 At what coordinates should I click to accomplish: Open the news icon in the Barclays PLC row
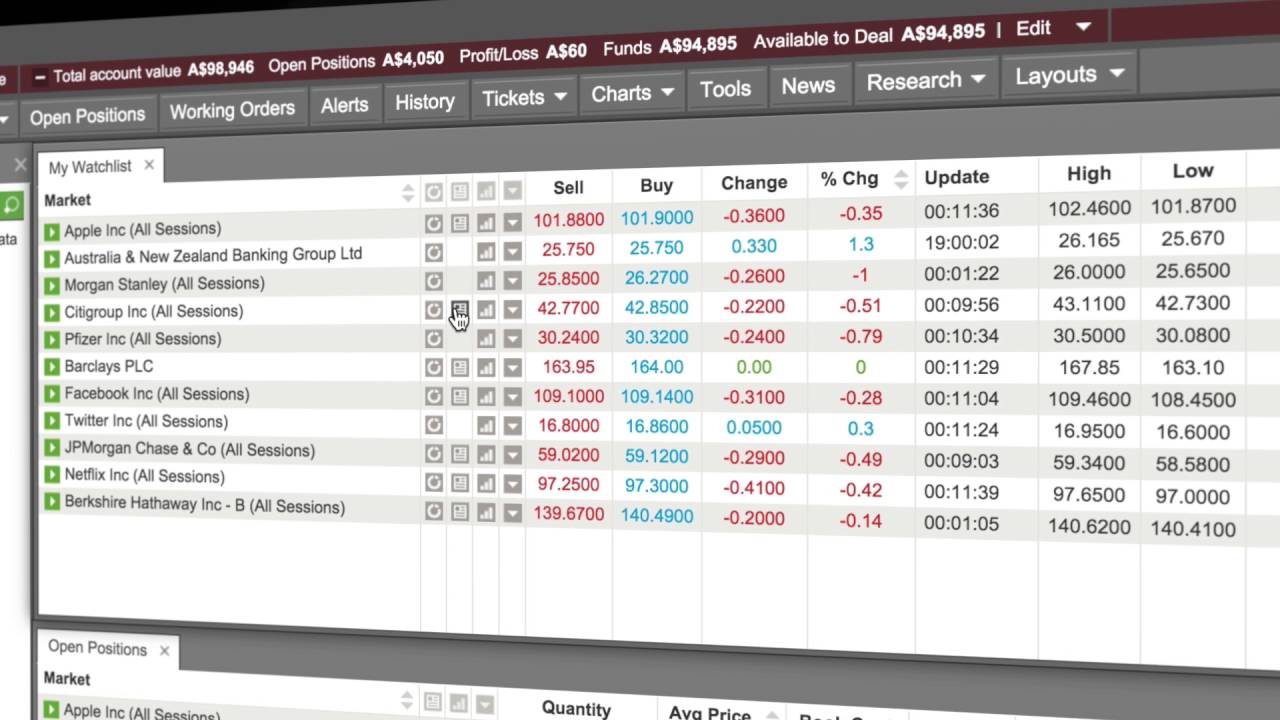pos(459,368)
